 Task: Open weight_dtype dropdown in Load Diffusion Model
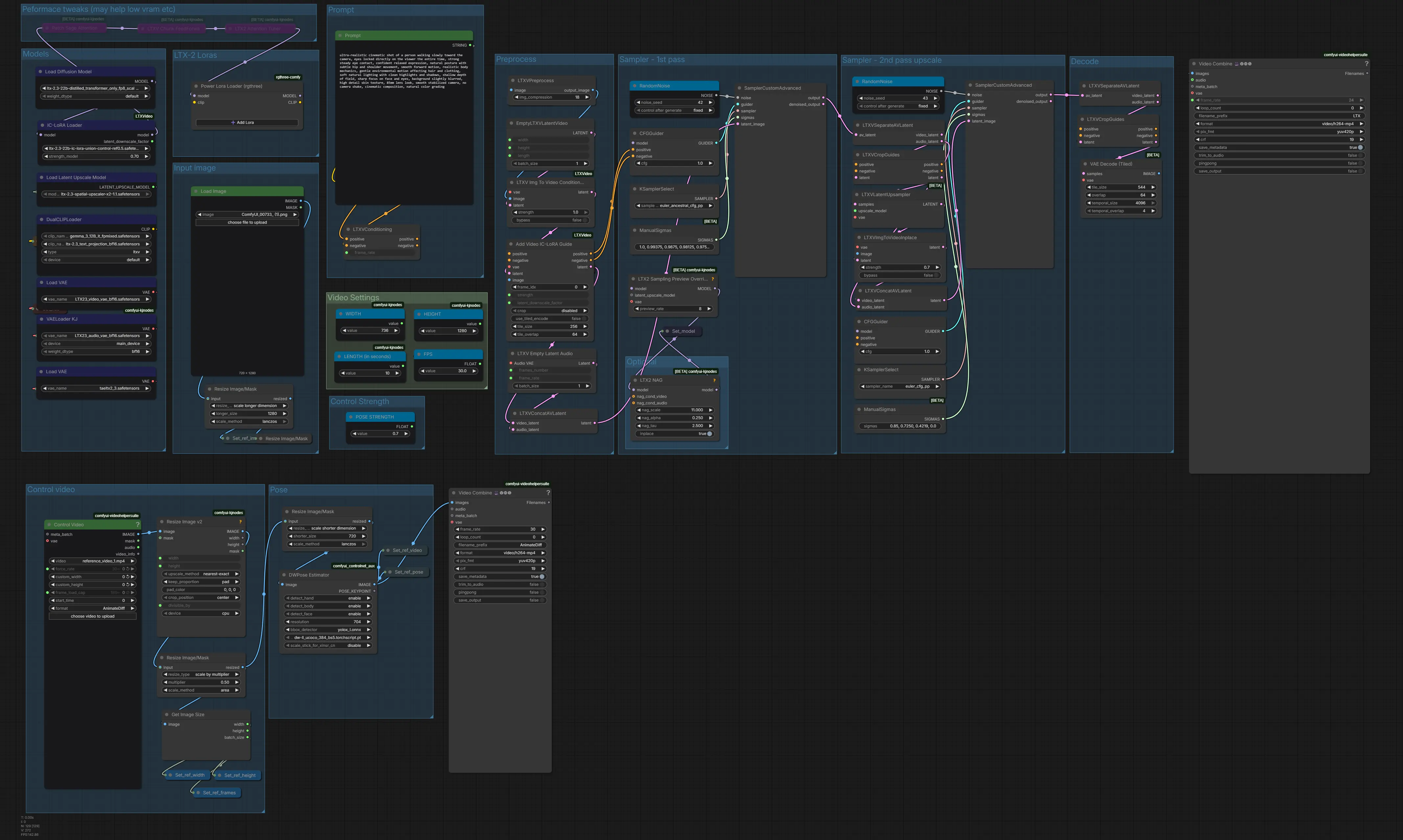pyautogui.click(x=95, y=96)
